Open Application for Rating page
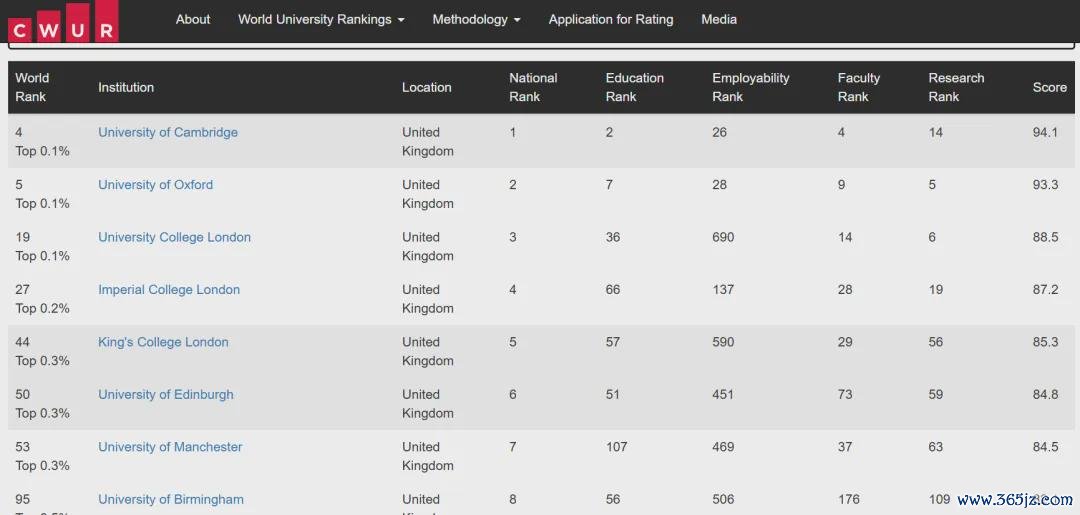Screen dimensions: 1080x515 (x=611, y=19)
